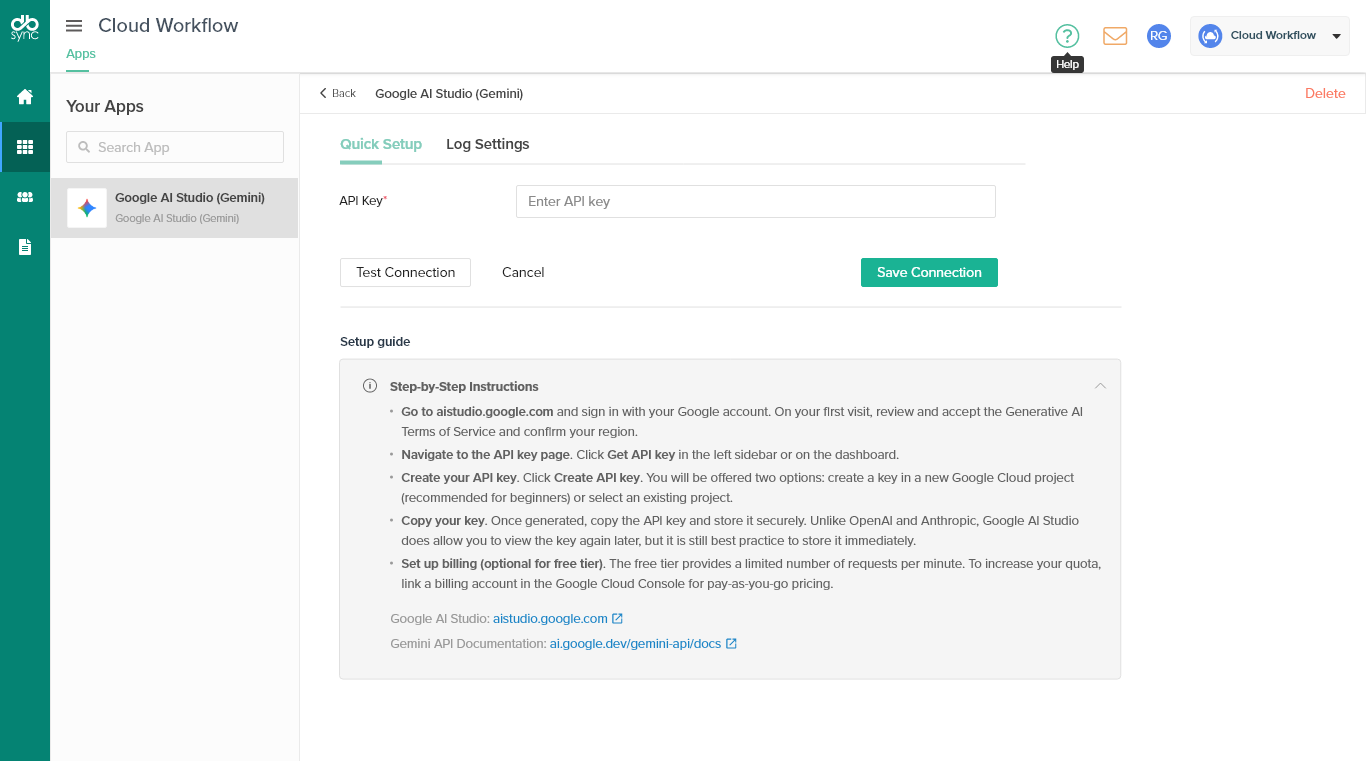This screenshot has height=761, width=1366.
Task: Open the users group sidebar icon
Action: point(25,197)
